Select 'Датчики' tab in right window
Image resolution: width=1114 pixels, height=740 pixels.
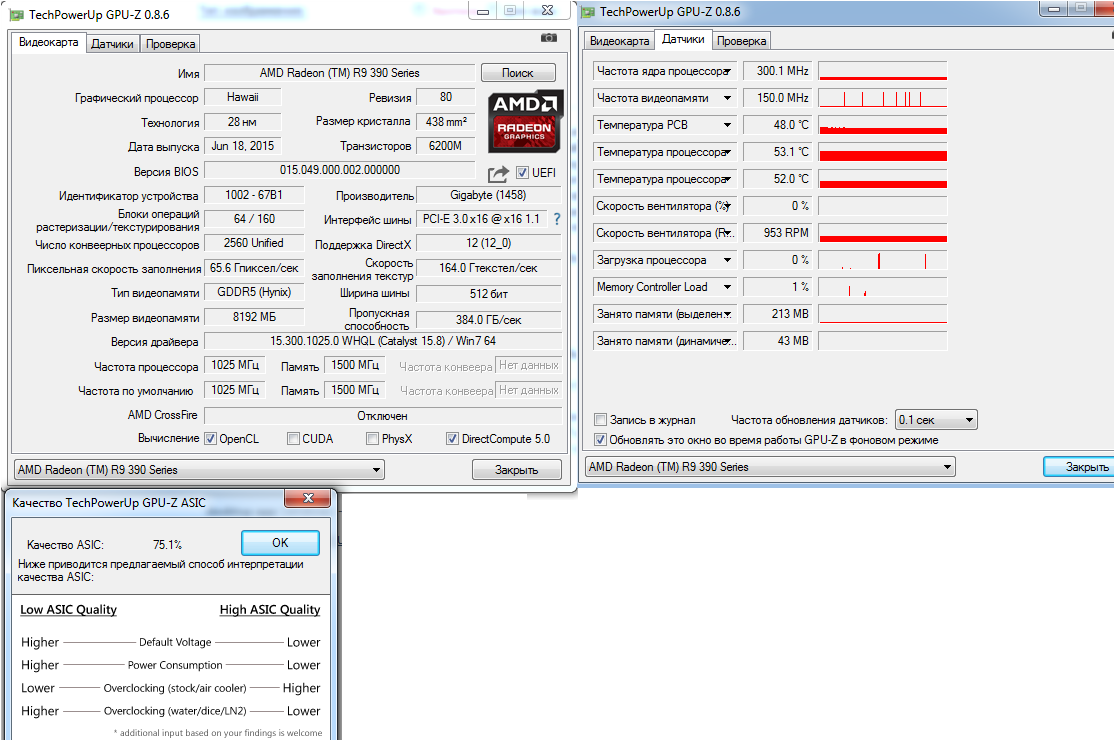tap(683, 39)
